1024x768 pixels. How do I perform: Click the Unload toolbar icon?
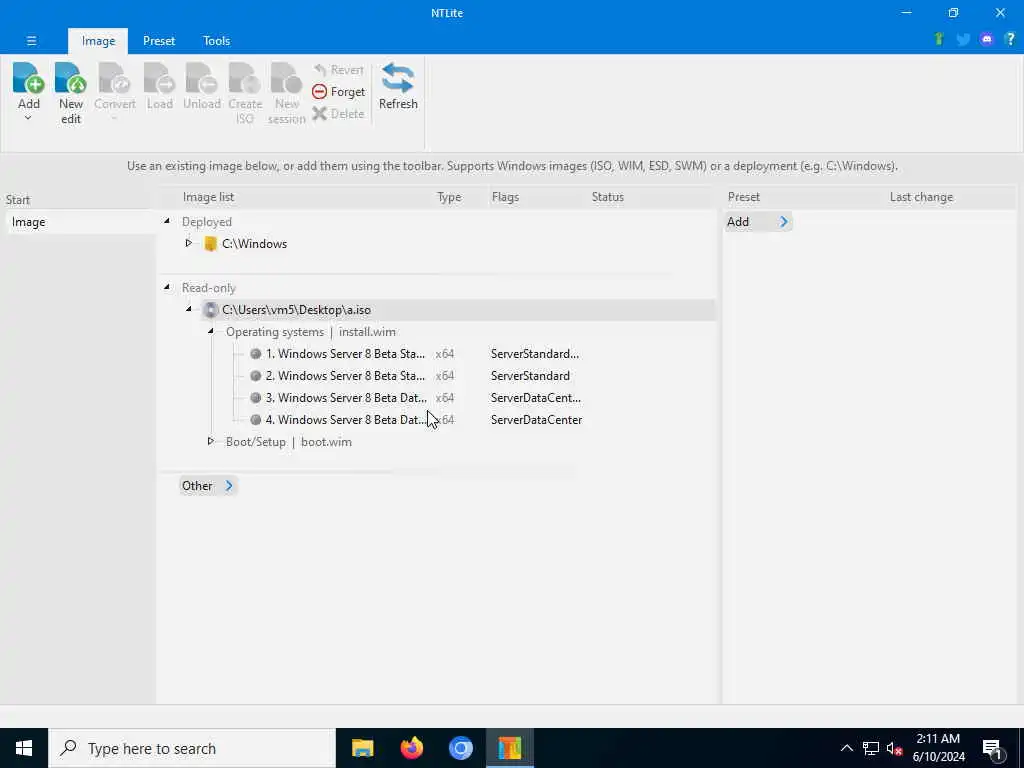tap(201, 78)
